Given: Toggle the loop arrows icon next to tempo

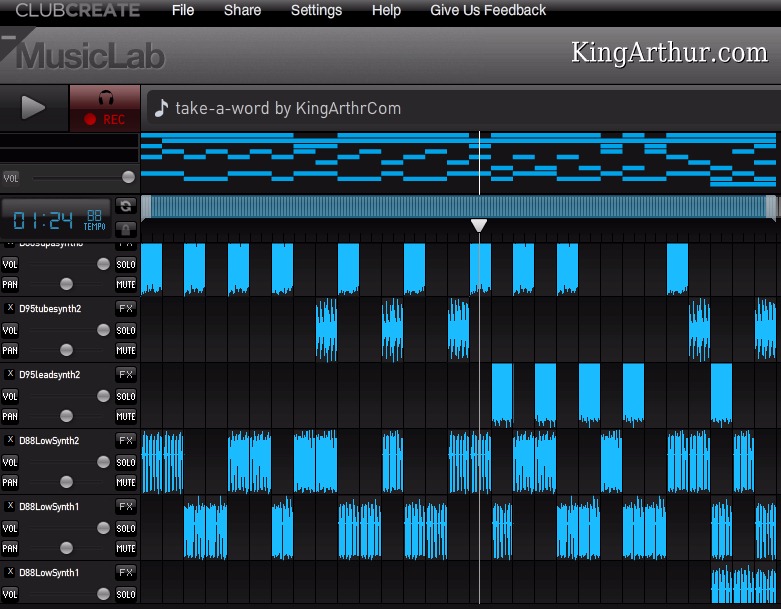Looking at the screenshot, I should [126, 206].
